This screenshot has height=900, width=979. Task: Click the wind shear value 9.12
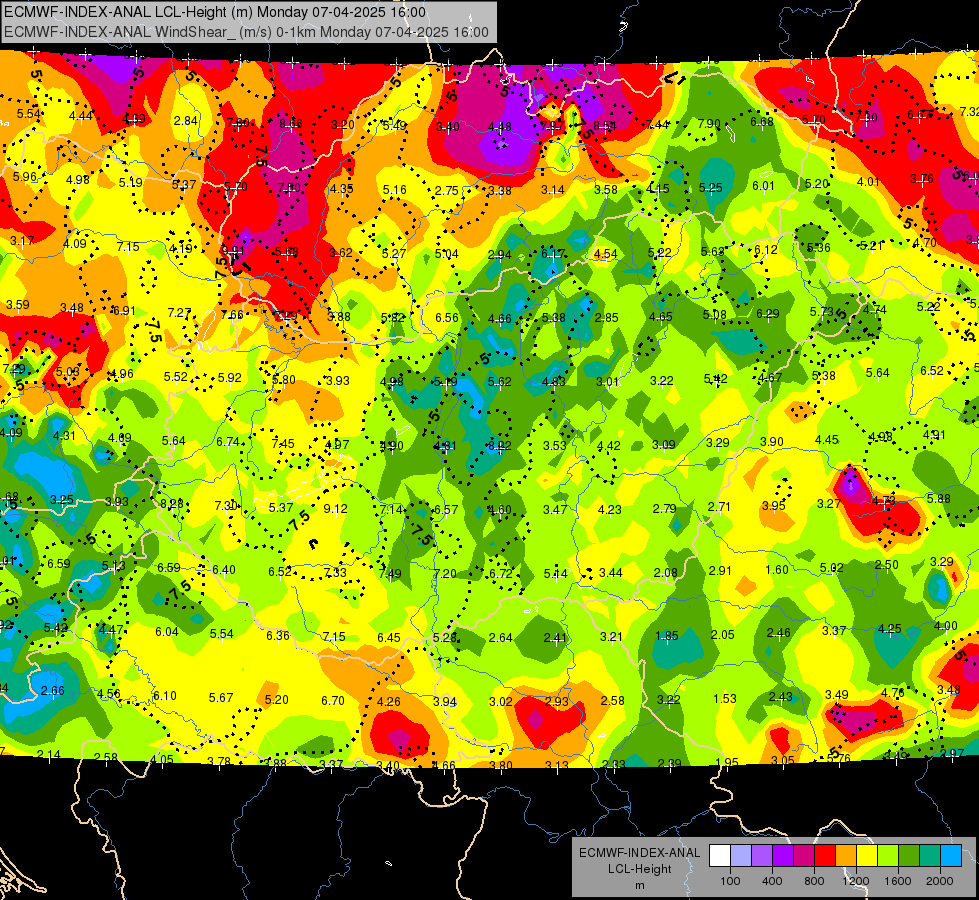coord(335,509)
